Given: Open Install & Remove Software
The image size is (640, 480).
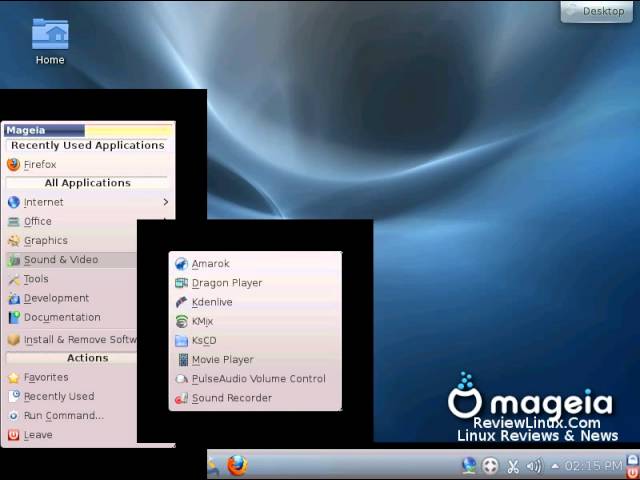Looking at the screenshot, I should coord(71,340).
